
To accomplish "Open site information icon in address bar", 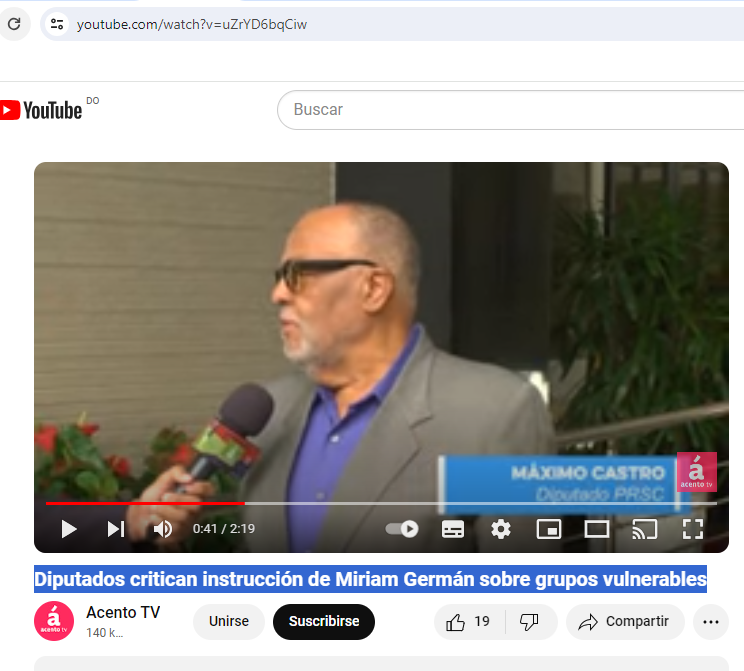I will tap(57, 24).
